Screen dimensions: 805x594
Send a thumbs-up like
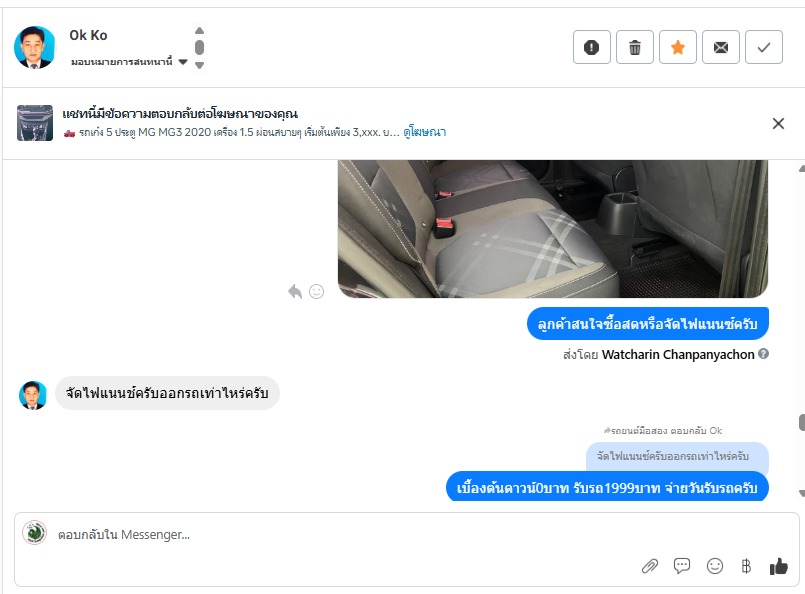pos(778,566)
